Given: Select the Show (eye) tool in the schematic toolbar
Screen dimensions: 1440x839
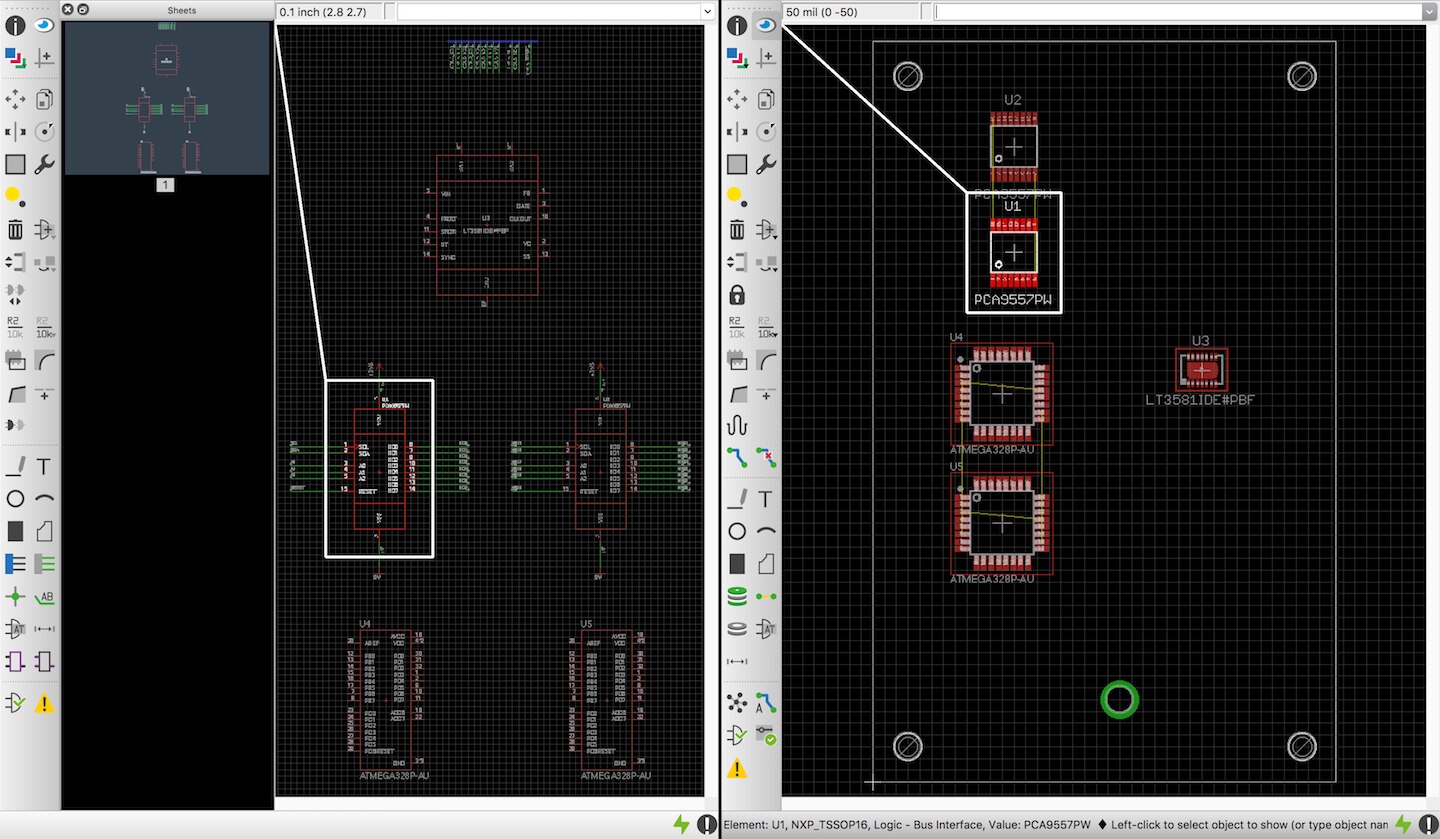Looking at the screenshot, I should [44, 26].
